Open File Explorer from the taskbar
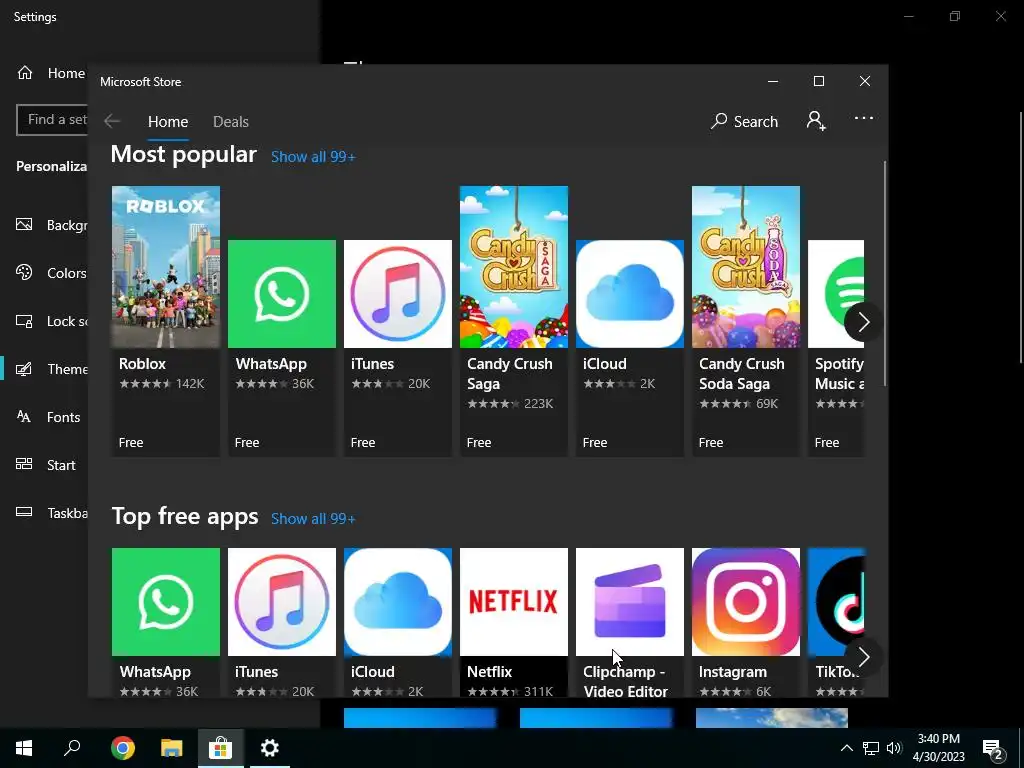The height and width of the screenshot is (768, 1024). click(x=172, y=748)
